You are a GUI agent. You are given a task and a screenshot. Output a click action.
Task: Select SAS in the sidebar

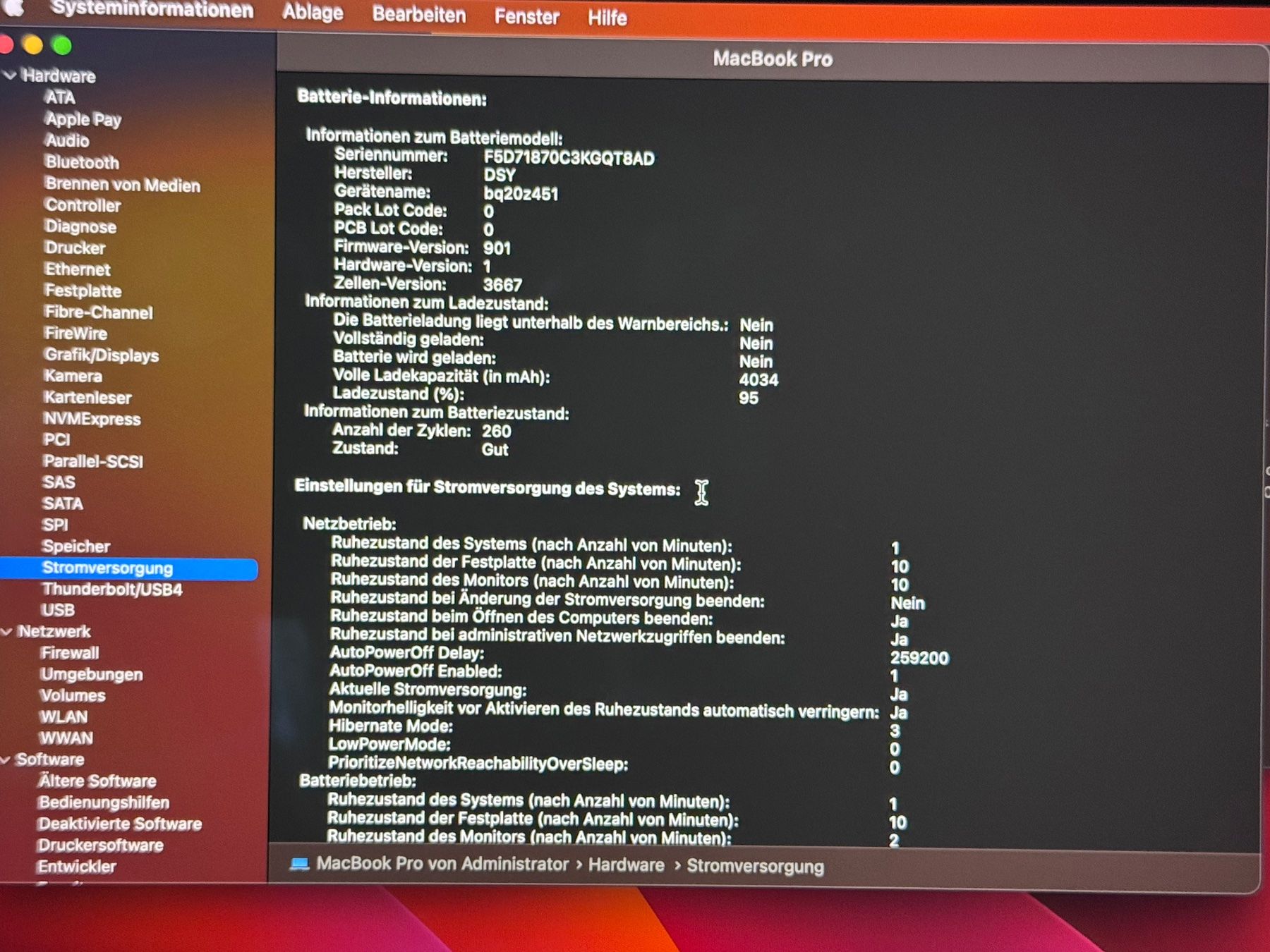(59, 482)
